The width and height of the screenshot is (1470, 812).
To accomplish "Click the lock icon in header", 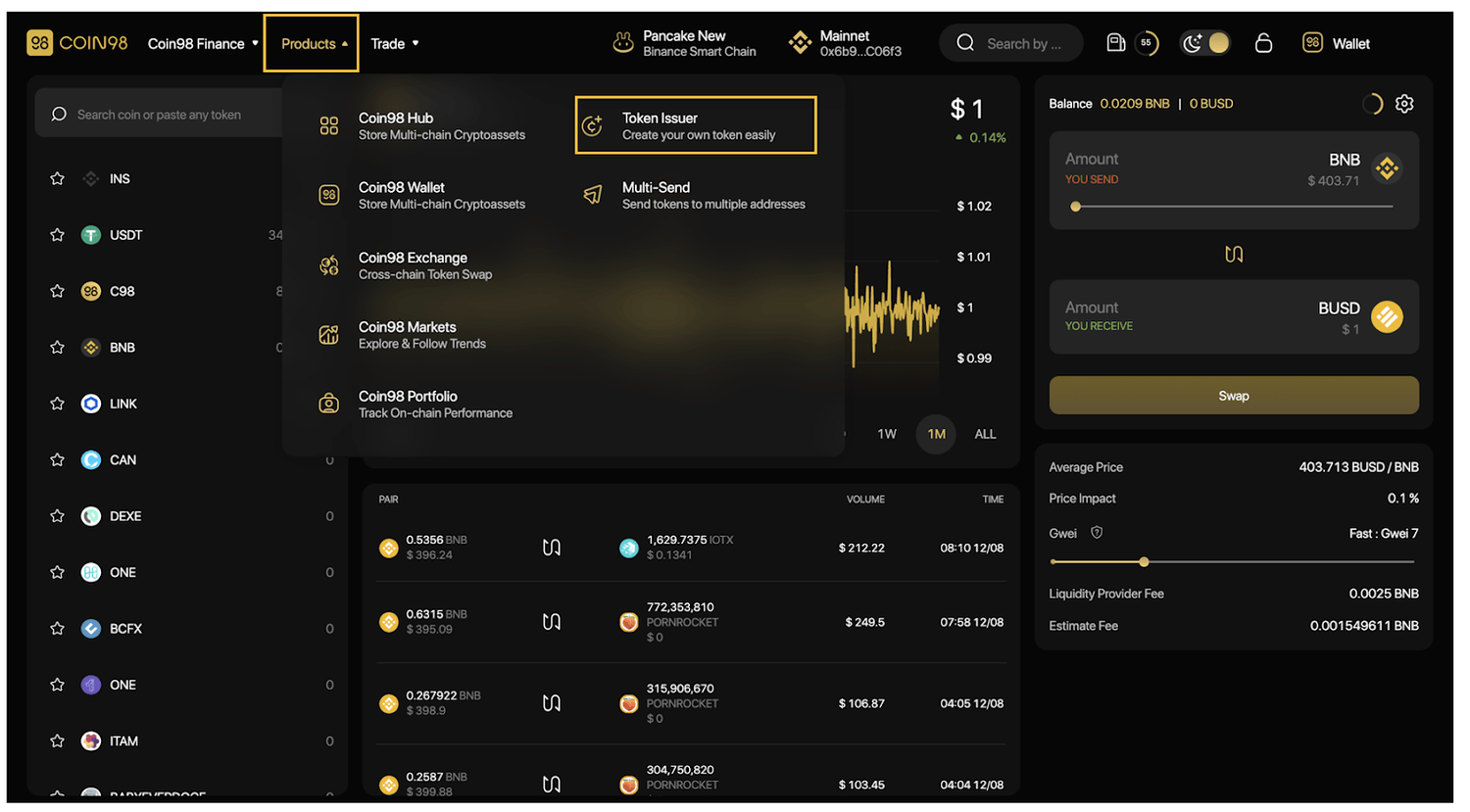I will (1264, 43).
